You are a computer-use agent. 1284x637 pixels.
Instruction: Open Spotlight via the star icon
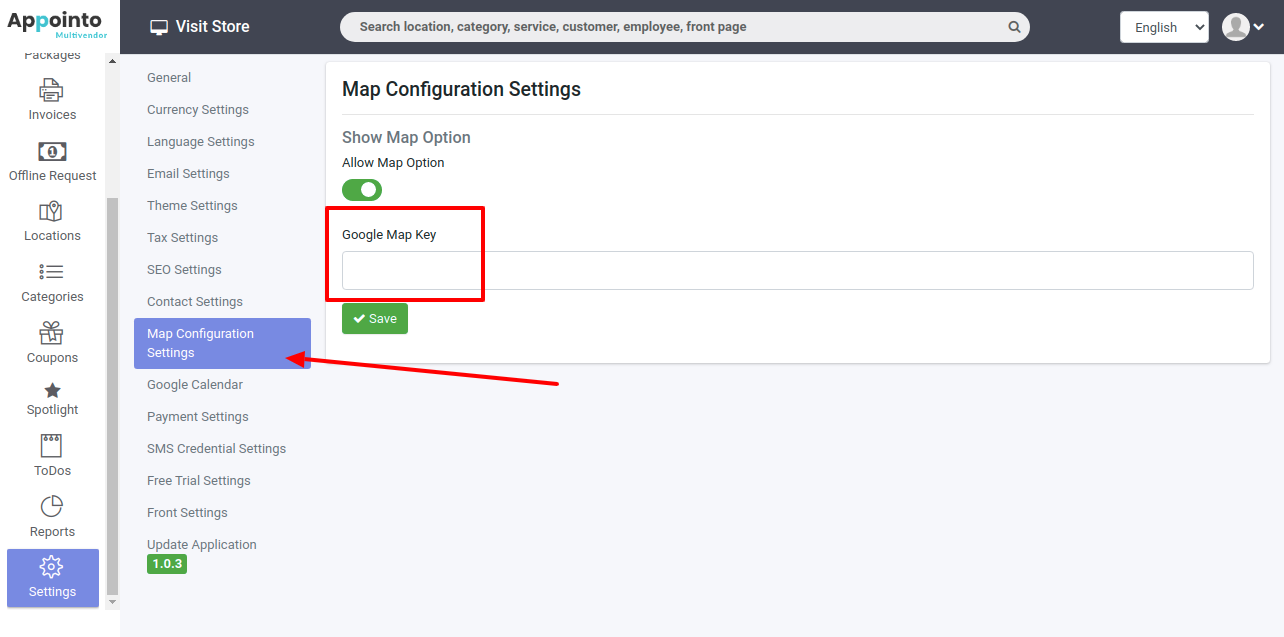(52, 390)
